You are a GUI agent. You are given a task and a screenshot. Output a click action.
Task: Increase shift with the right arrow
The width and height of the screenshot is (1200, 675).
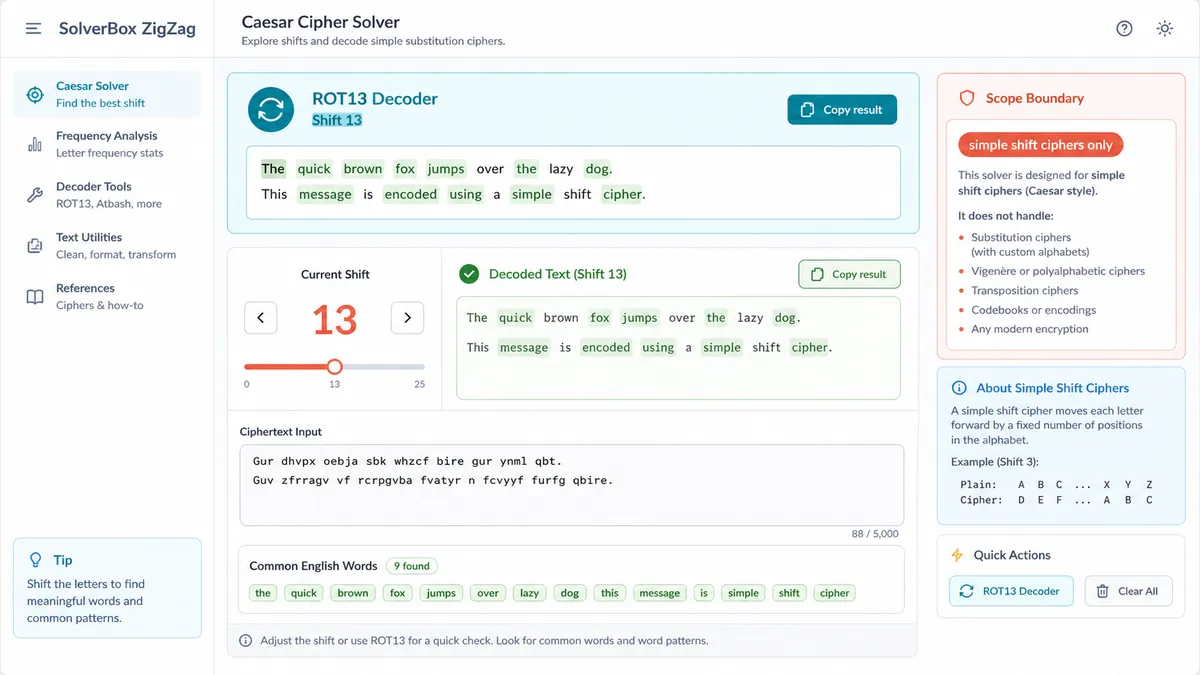pyautogui.click(x=407, y=318)
